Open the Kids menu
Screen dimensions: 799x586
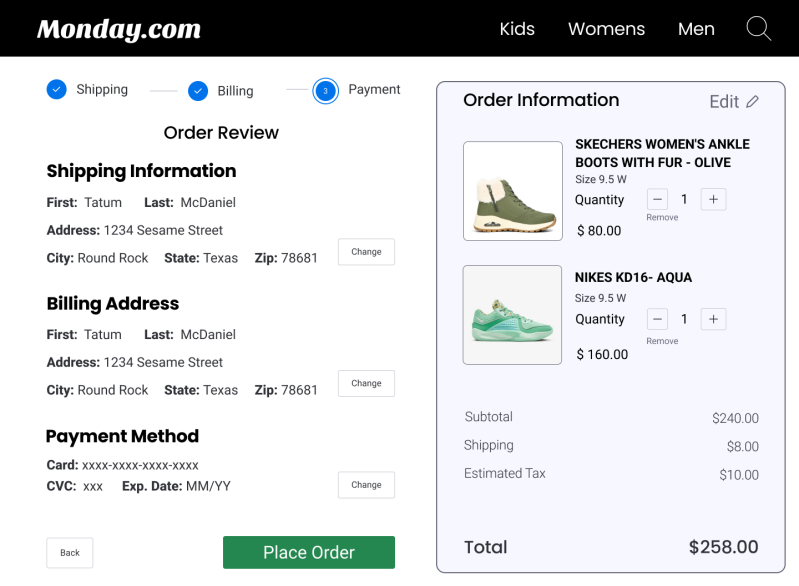[517, 29]
